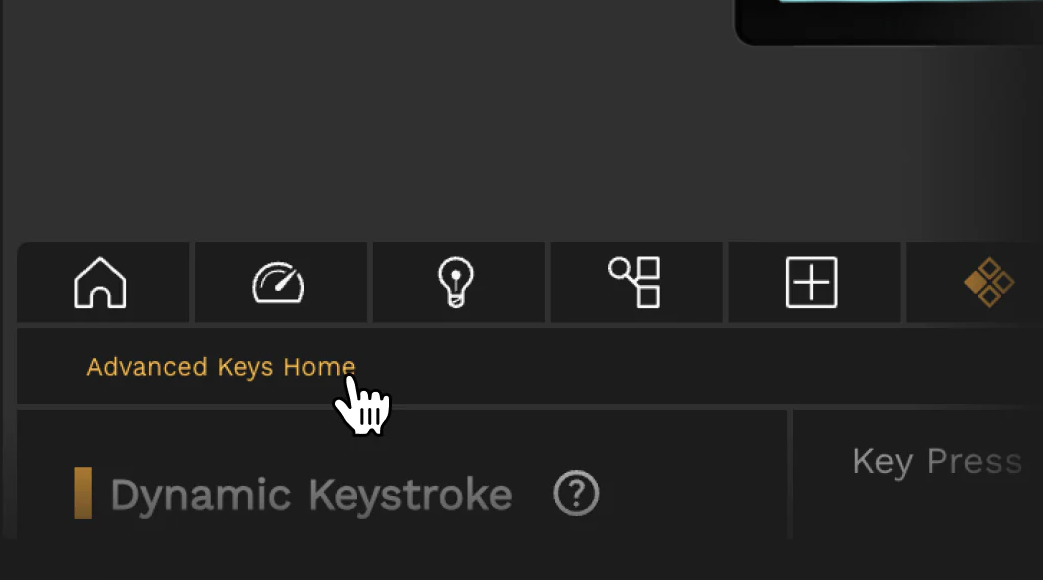The height and width of the screenshot is (580, 1043).
Task: Click the gold marker beside Dynamic Keystroke
Action: coord(83,493)
